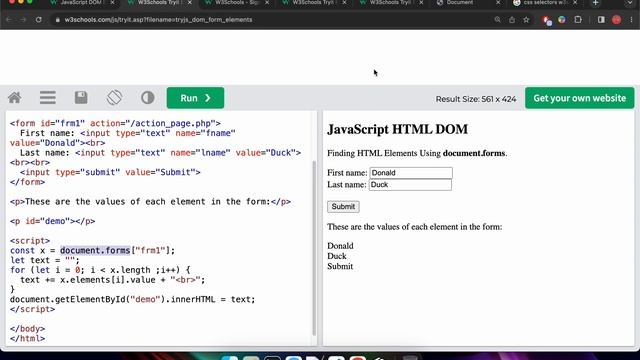
Task: Click the Submit button in the result form
Action: [x=343, y=207]
